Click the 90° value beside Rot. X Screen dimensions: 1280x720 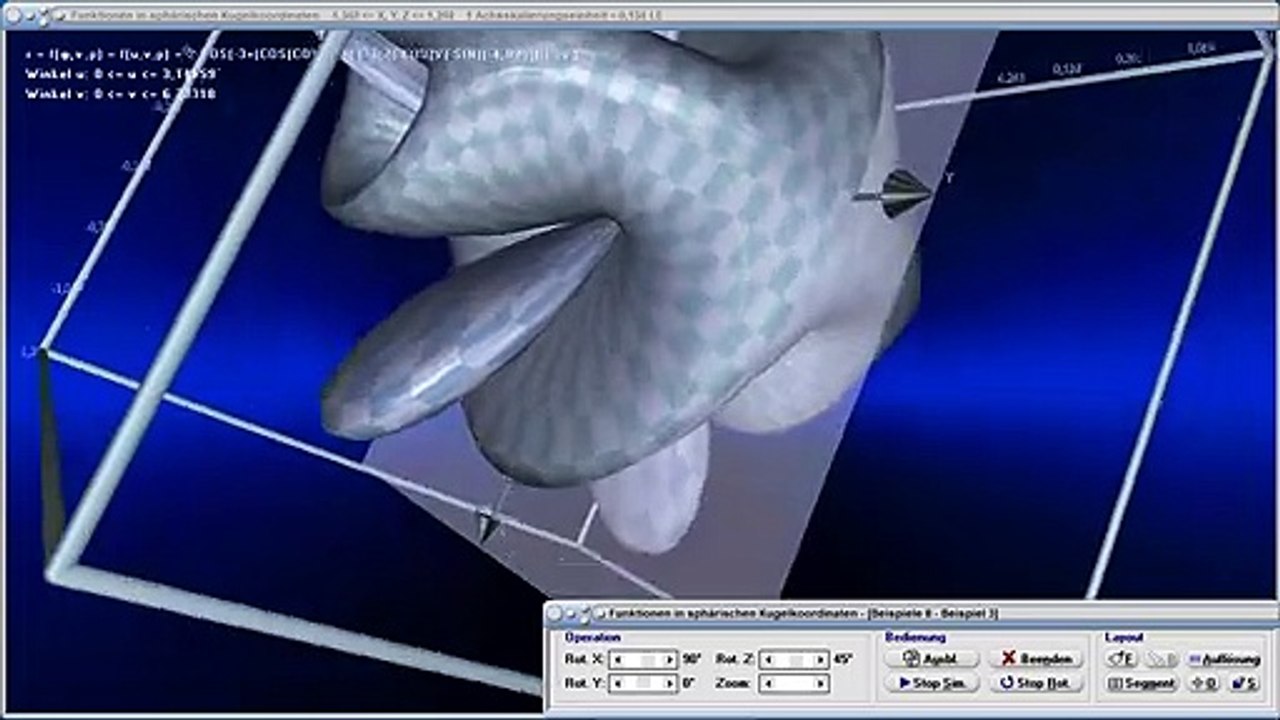(x=692, y=660)
